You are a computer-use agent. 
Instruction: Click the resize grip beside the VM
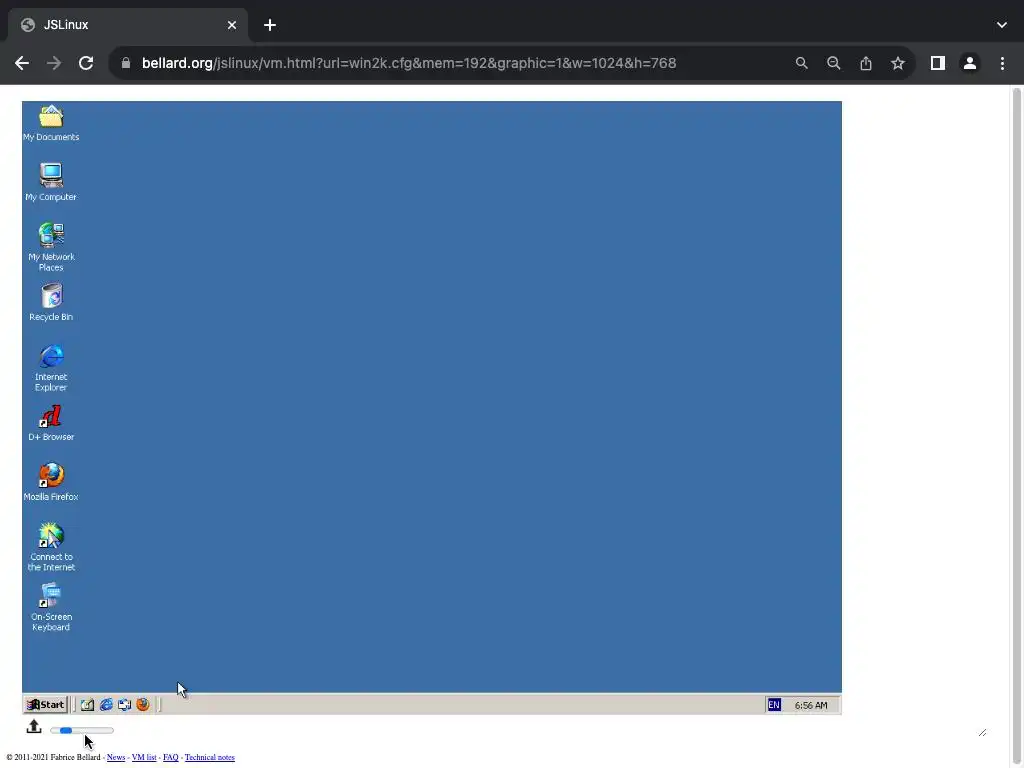pyautogui.click(x=982, y=733)
